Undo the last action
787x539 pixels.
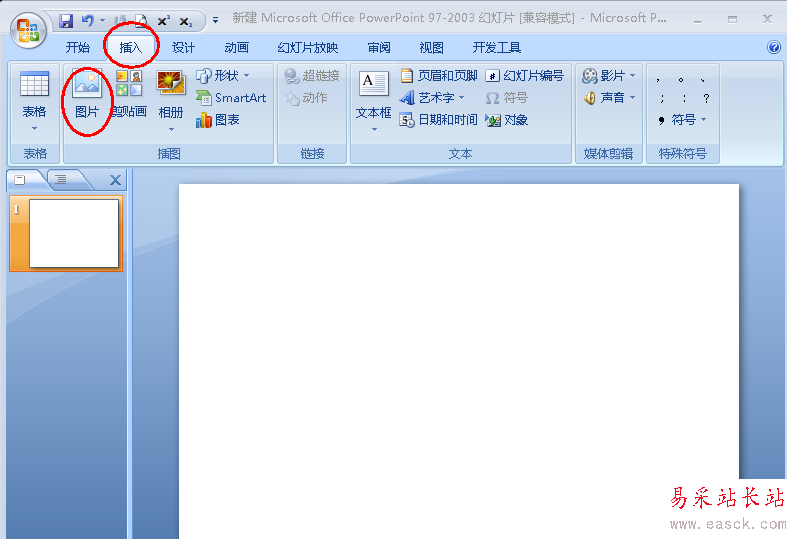click(x=88, y=21)
